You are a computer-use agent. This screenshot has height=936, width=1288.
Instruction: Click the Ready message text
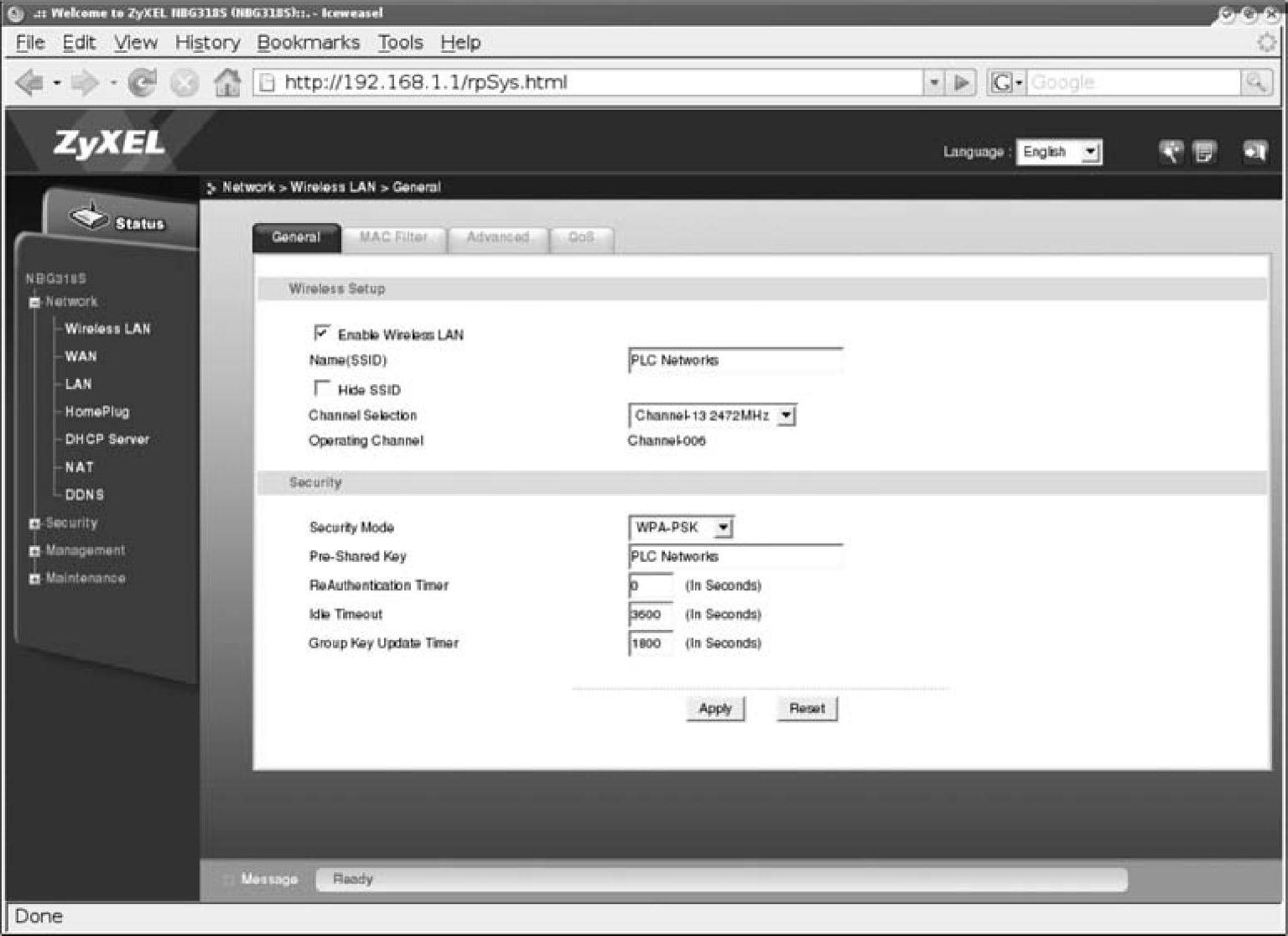click(352, 879)
